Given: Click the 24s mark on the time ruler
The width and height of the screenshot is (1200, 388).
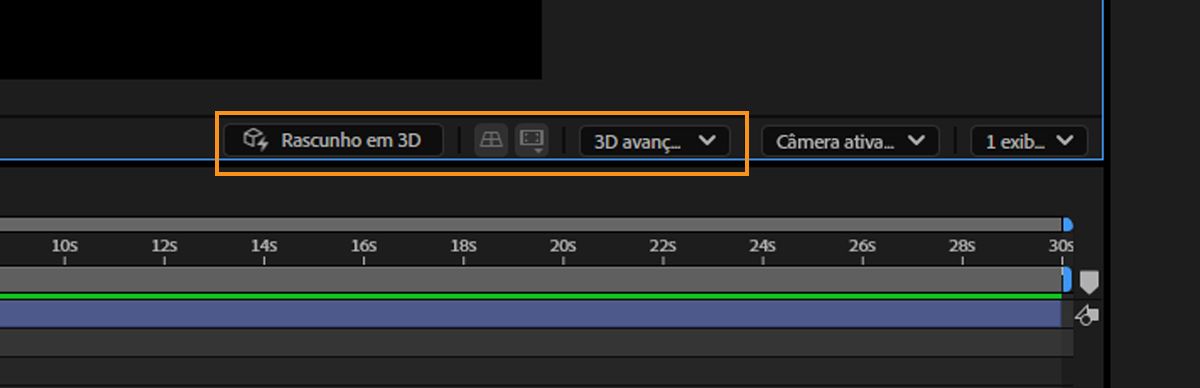Looking at the screenshot, I should coord(763,246).
